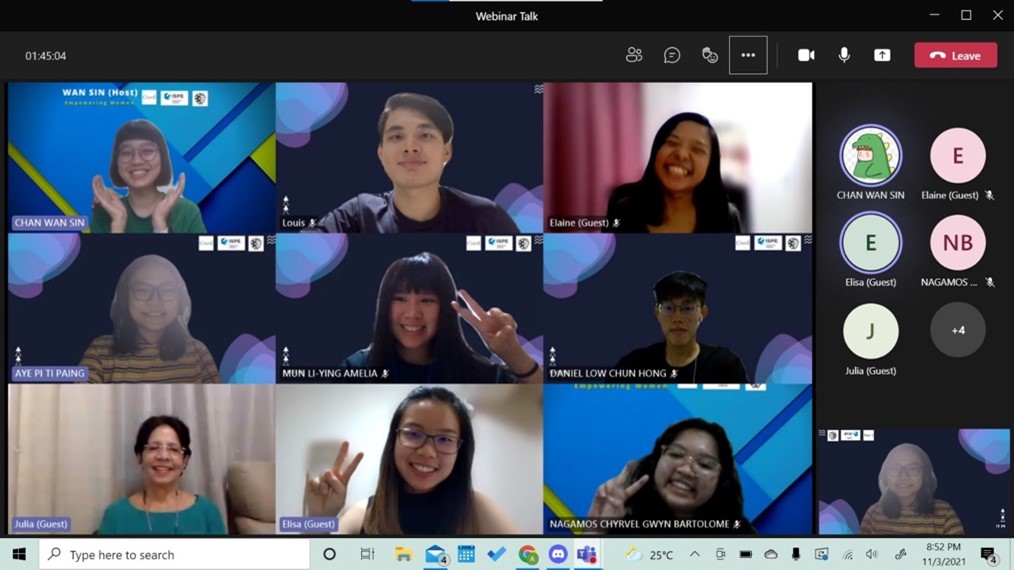
Task: Open the 25°C weather widget
Action: (650, 554)
